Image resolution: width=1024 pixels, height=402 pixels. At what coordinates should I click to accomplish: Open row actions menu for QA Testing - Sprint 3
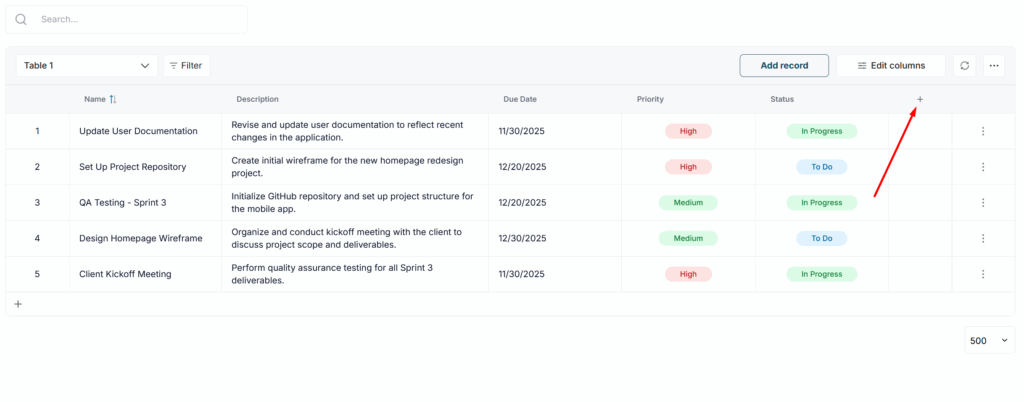coord(983,203)
